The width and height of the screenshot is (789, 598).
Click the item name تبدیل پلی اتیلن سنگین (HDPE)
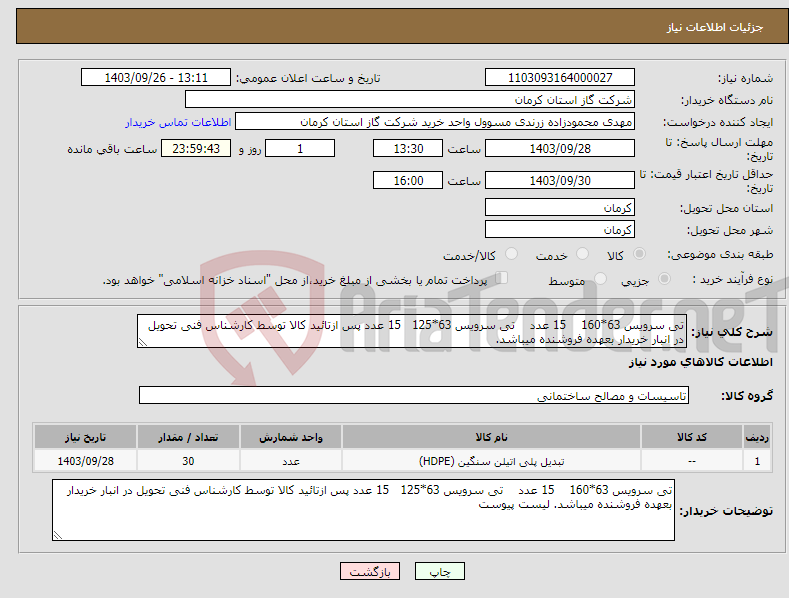click(491, 461)
